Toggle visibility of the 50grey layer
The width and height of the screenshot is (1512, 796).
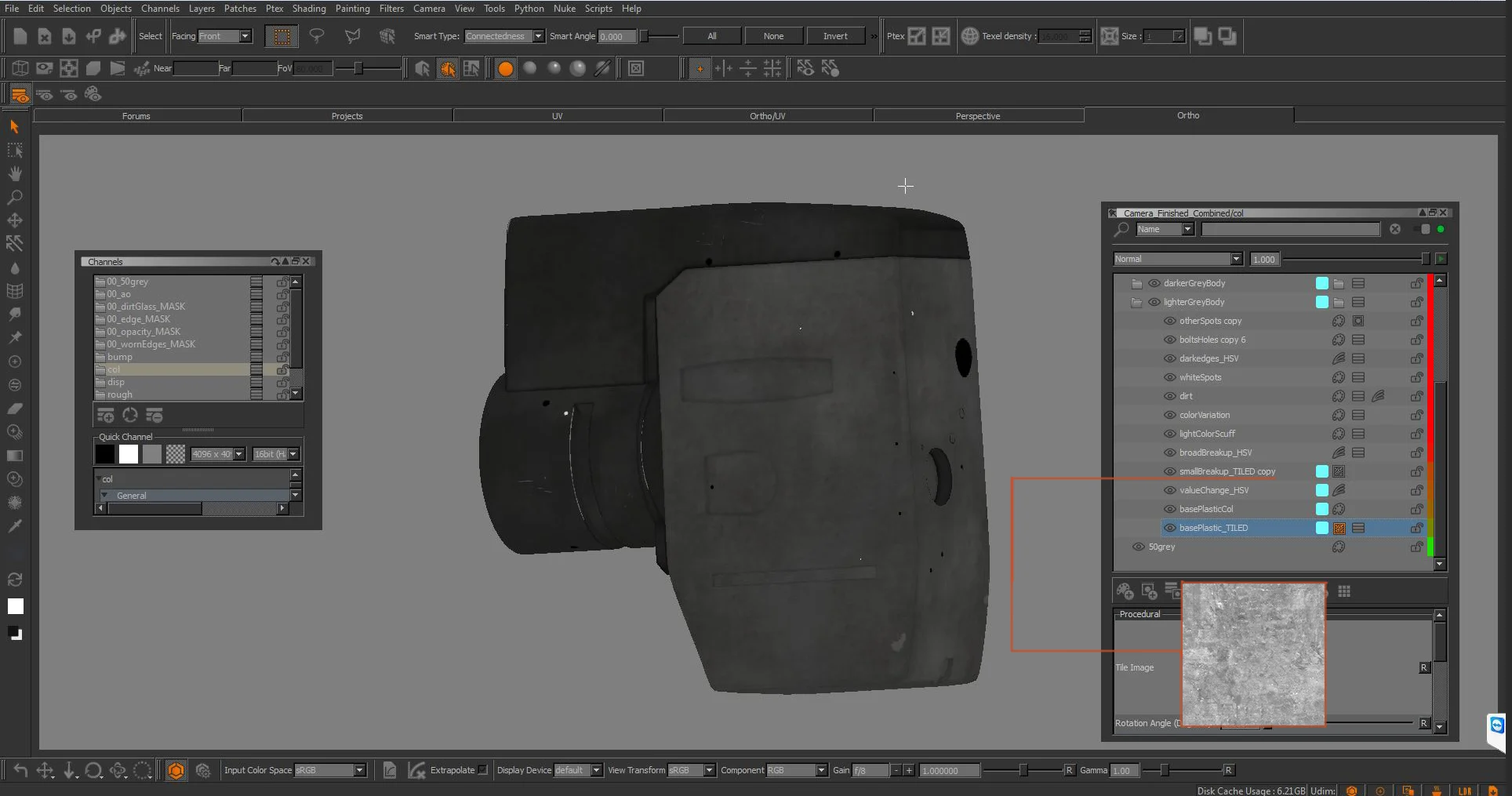(1139, 547)
